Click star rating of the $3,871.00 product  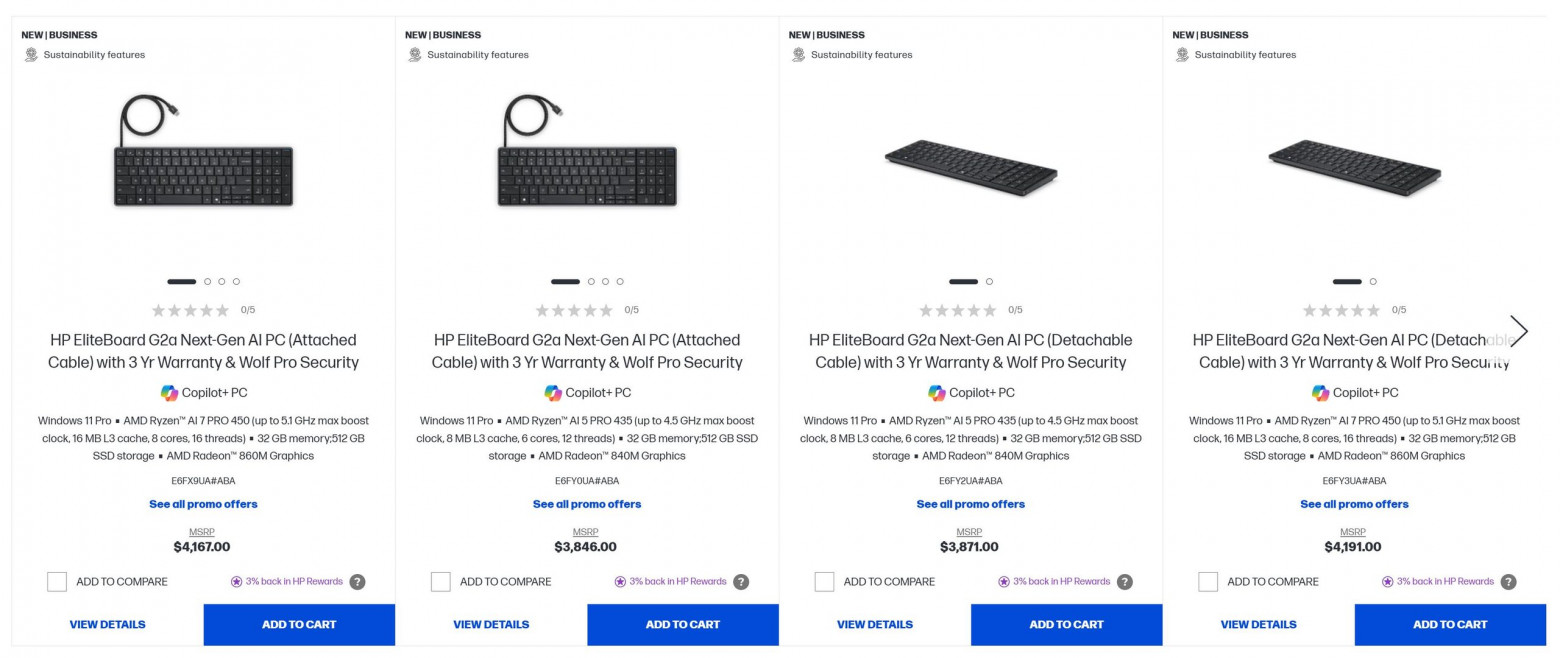click(x=958, y=311)
